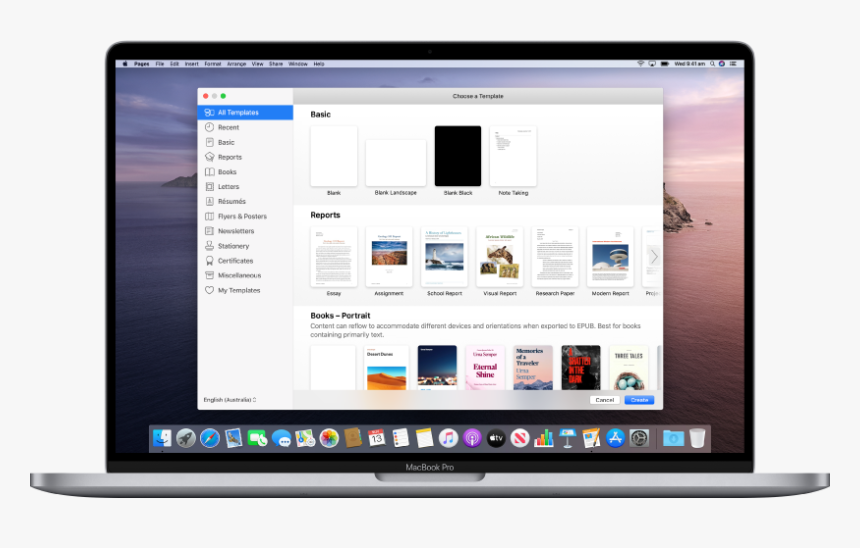Select All Templates in the sidebar
Image resolution: width=860 pixels, height=548 pixels.
click(x=238, y=113)
